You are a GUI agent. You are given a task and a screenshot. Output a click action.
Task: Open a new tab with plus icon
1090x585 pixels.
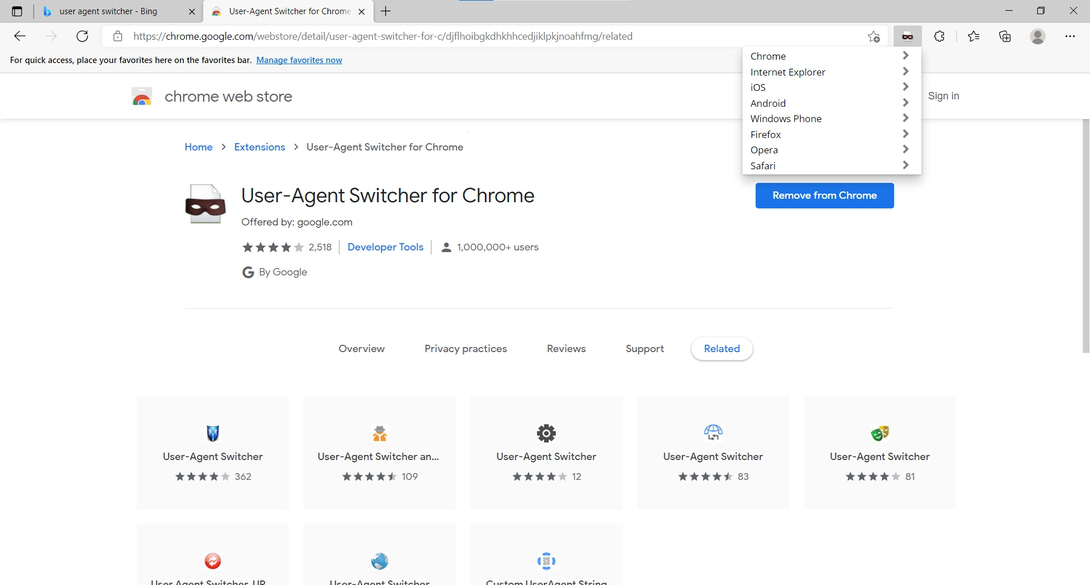[x=385, y=11]
